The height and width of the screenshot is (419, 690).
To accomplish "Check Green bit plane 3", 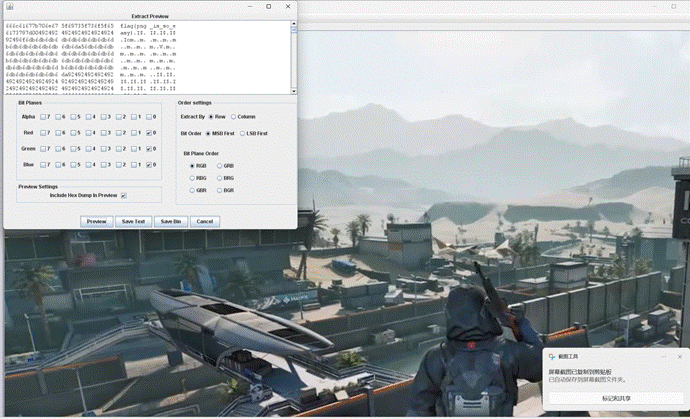I will (x=103, y=149).
